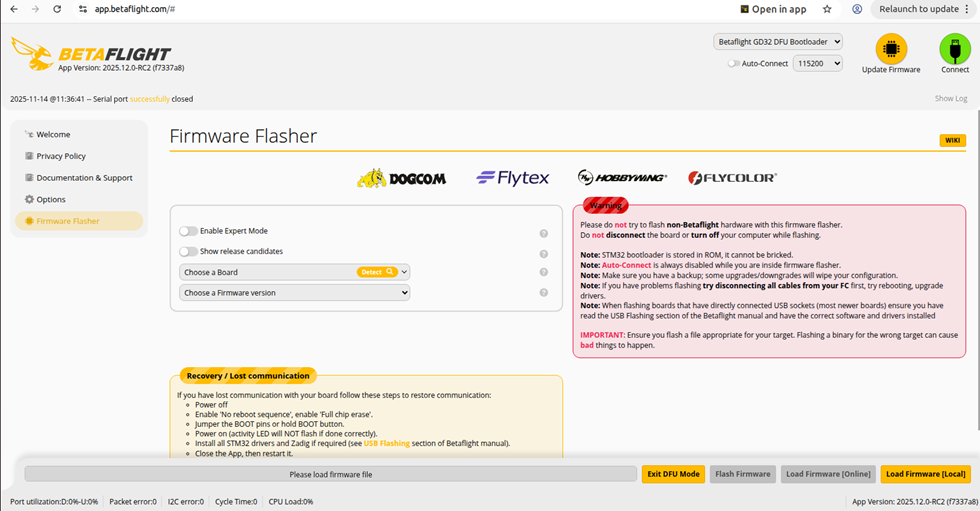Click the Flash Firmware button
The image size is (980, 511).
tap(742, 474)
